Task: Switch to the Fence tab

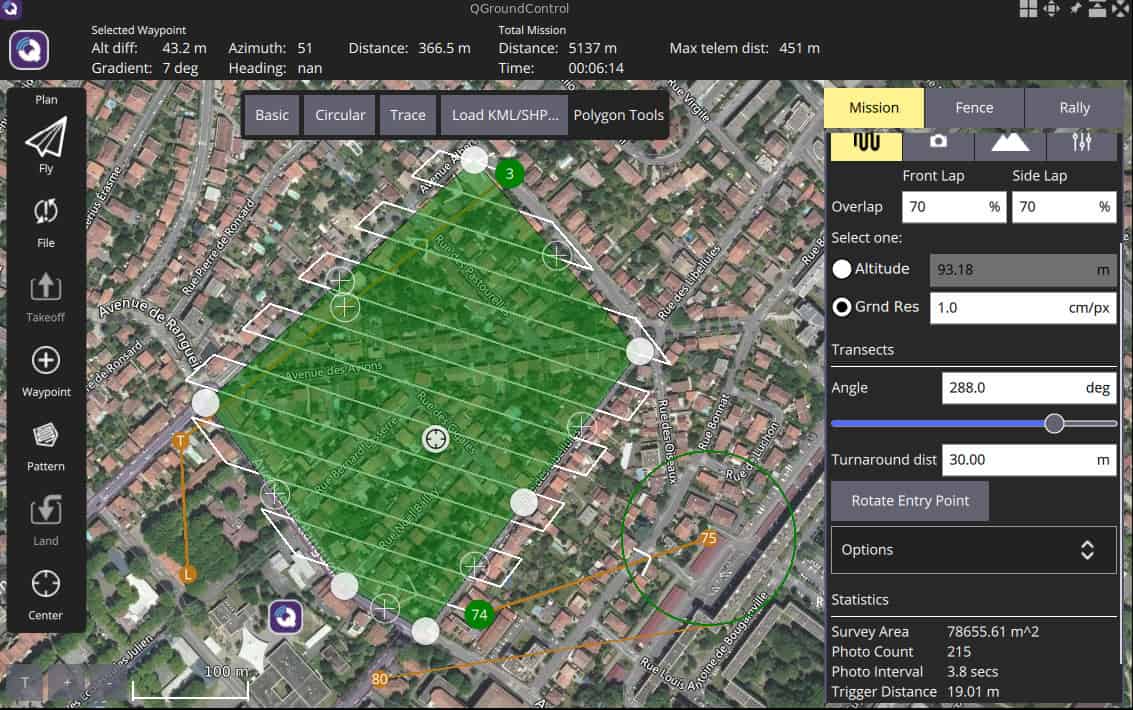Action: (x=974, y=107)
